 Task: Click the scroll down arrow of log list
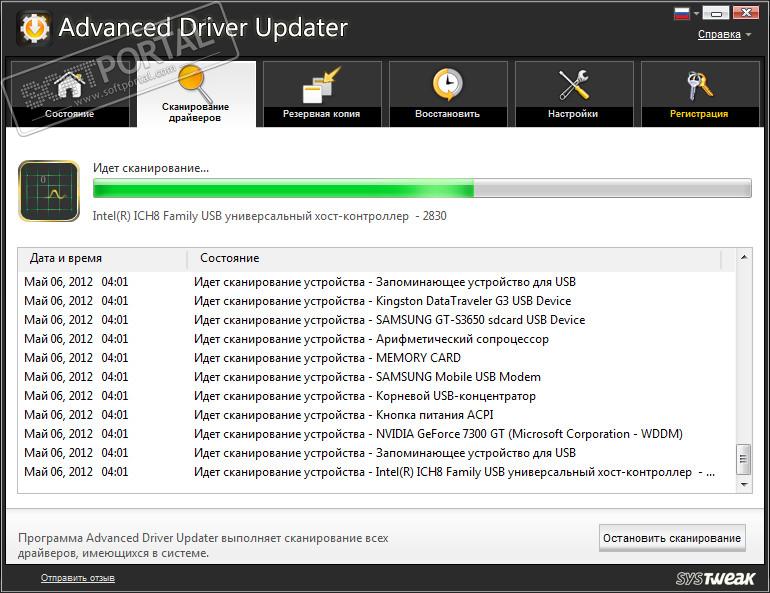tap(744, 485)
